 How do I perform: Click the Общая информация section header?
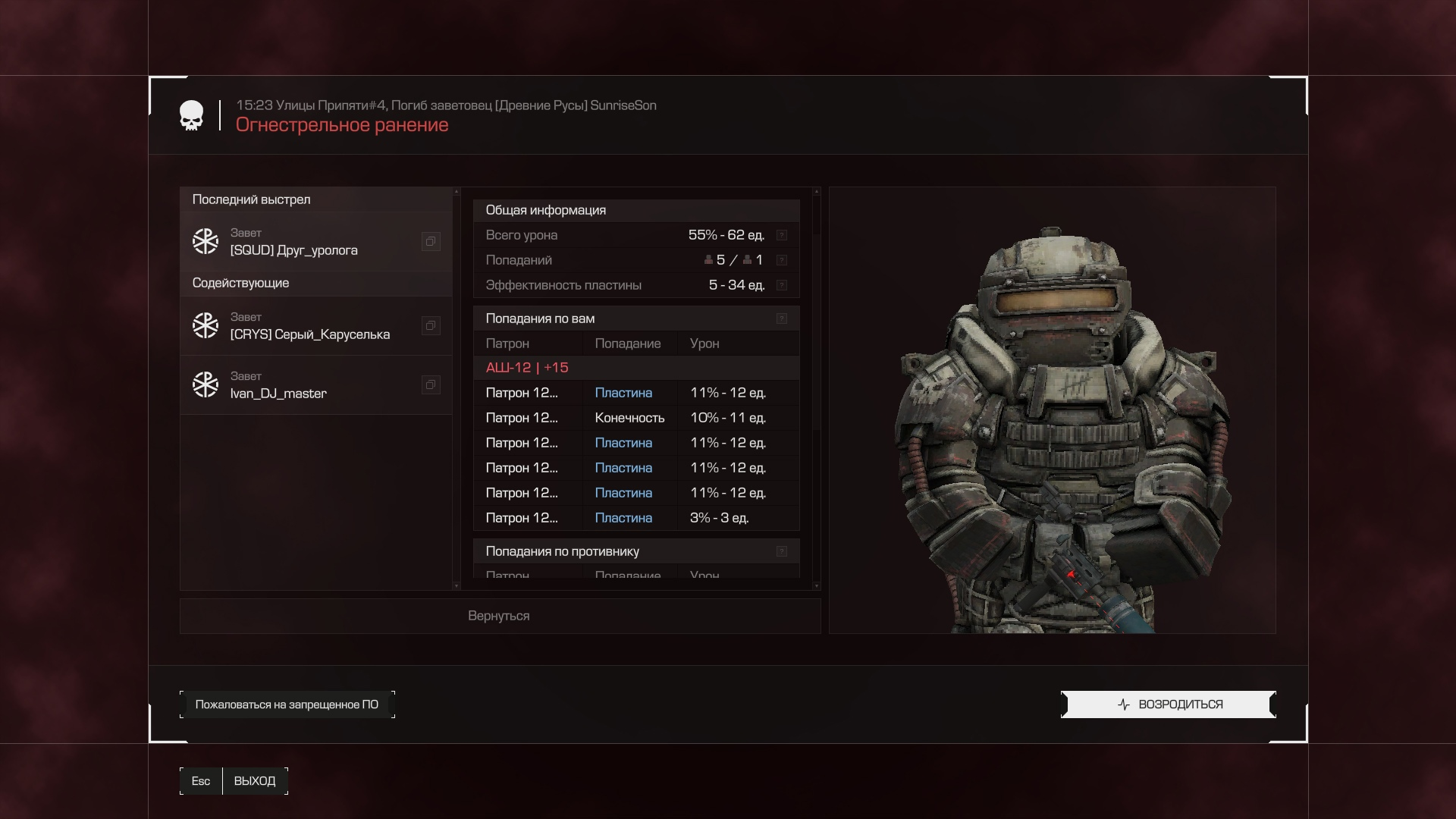tap(636, 210)
